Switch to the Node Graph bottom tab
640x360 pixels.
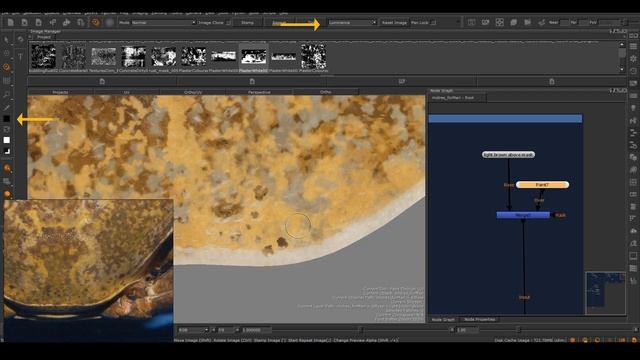point(443,320)
